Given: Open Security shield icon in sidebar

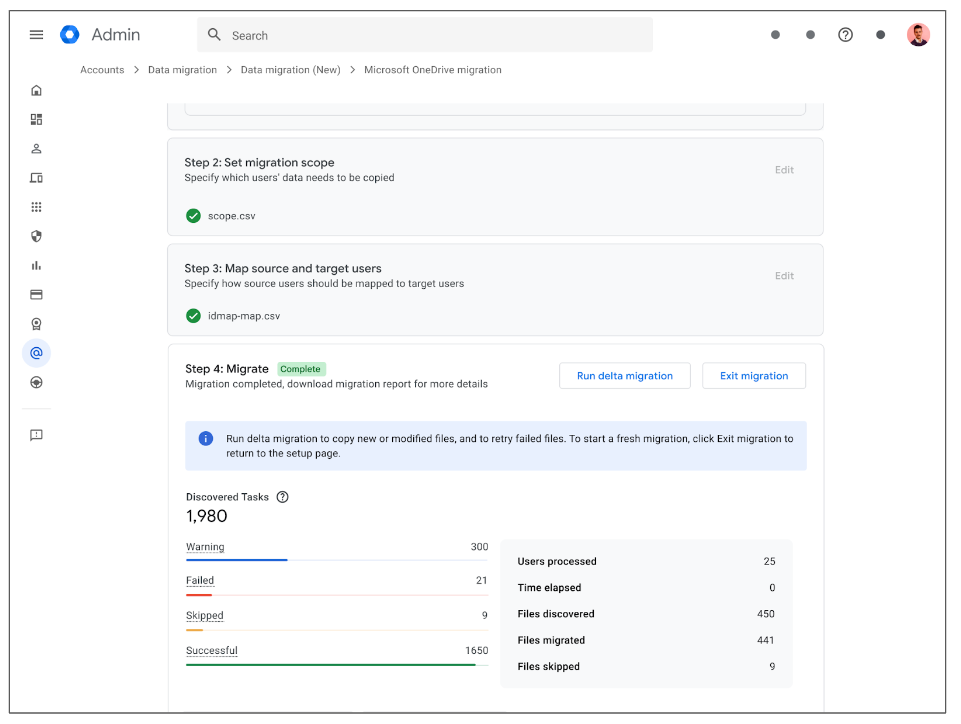Looking at the screenshot, I should [36, 236].
